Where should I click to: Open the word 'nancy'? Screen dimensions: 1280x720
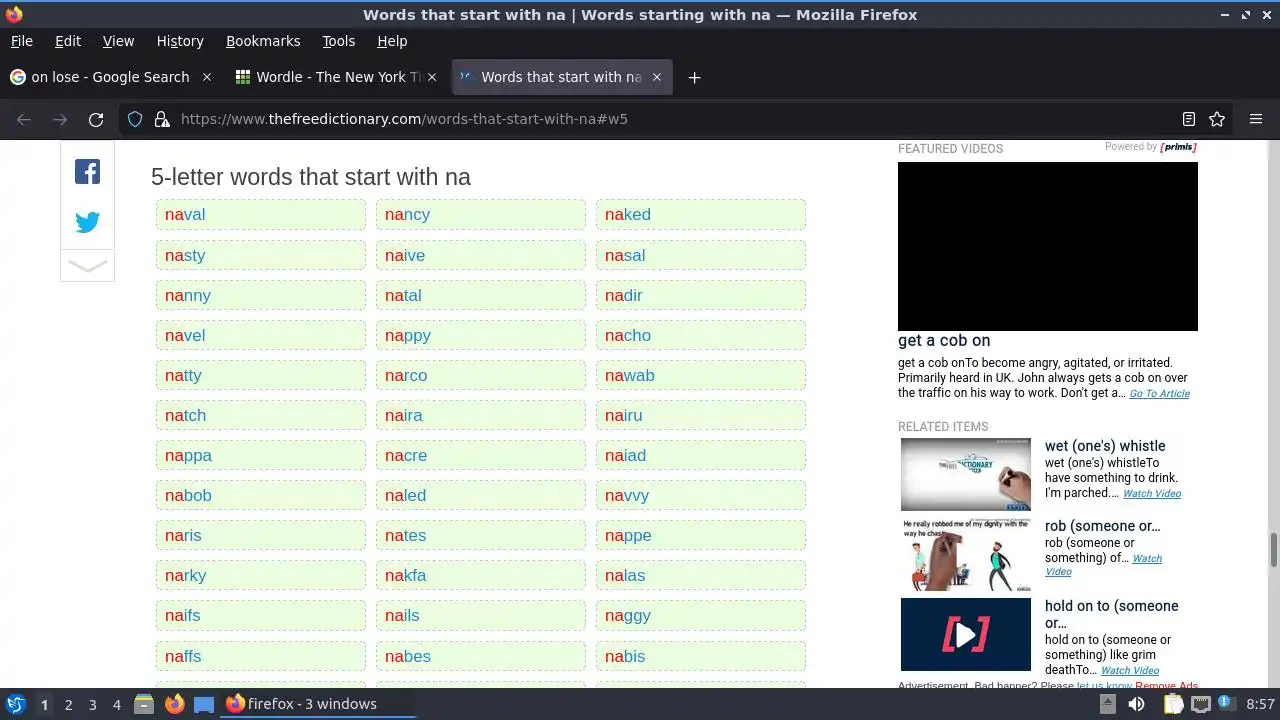[x=407, y=214]
